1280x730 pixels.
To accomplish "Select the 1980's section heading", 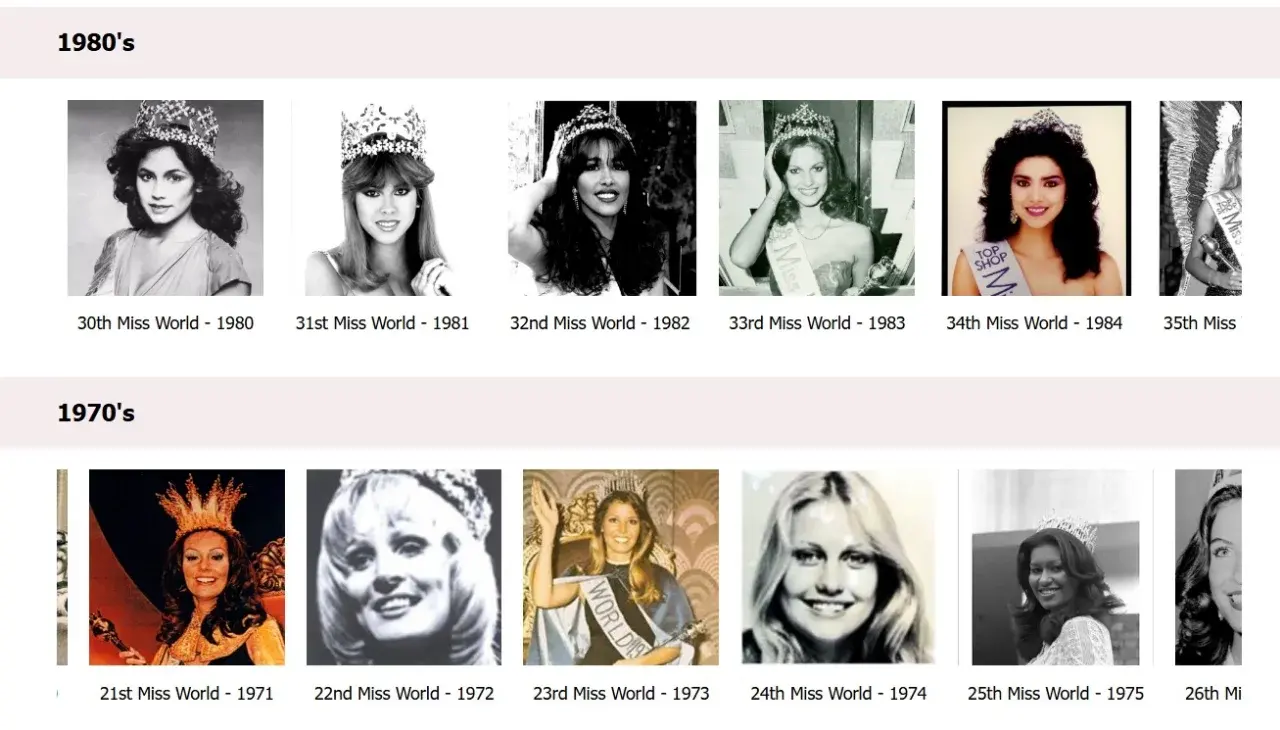I will 96,43.
